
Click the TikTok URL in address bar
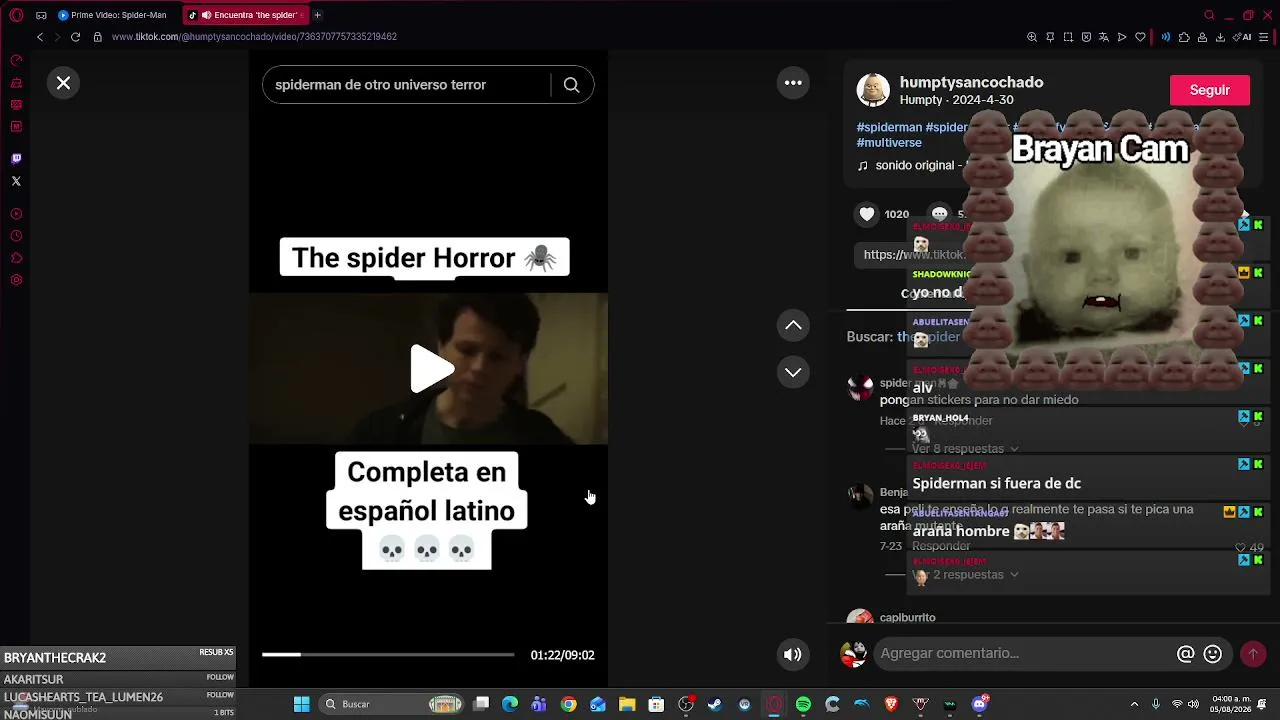254,37
